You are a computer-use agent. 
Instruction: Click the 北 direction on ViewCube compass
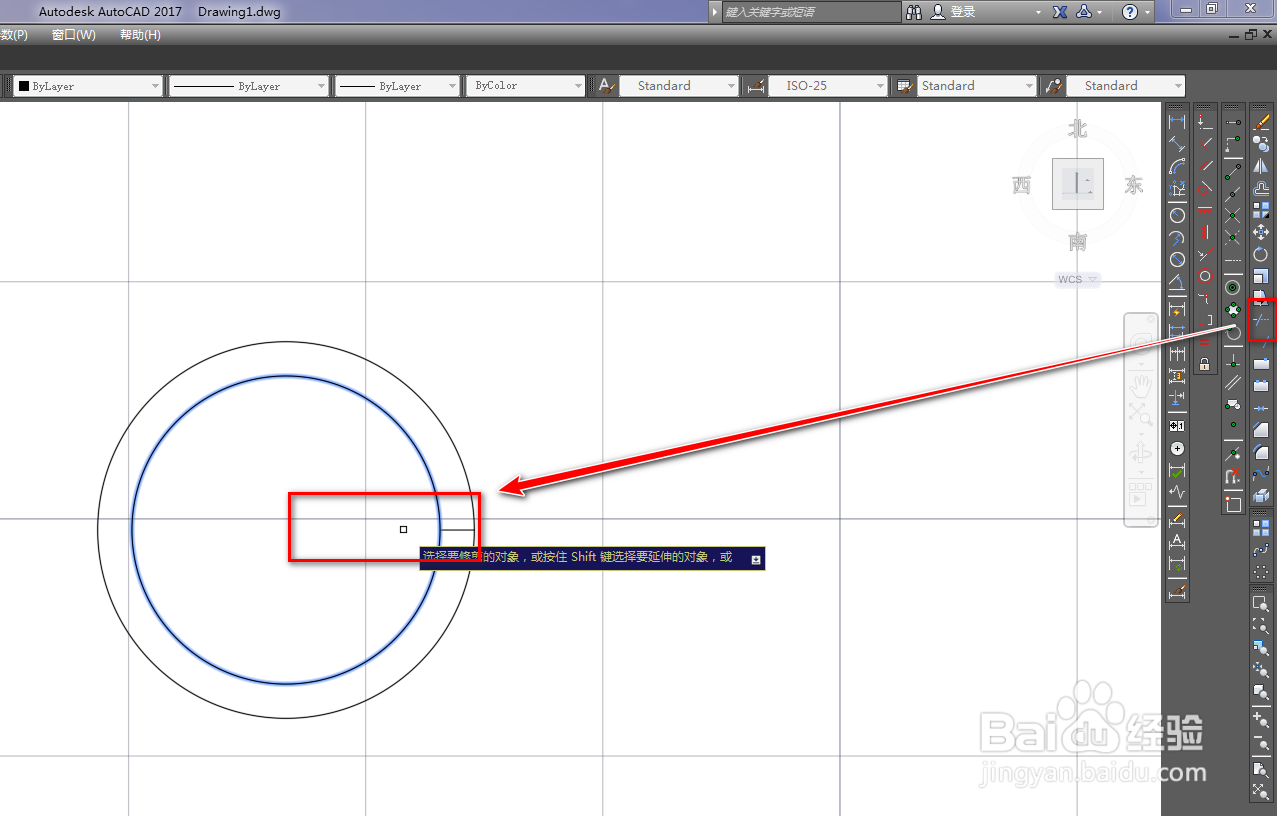(x=1077, y=128)
